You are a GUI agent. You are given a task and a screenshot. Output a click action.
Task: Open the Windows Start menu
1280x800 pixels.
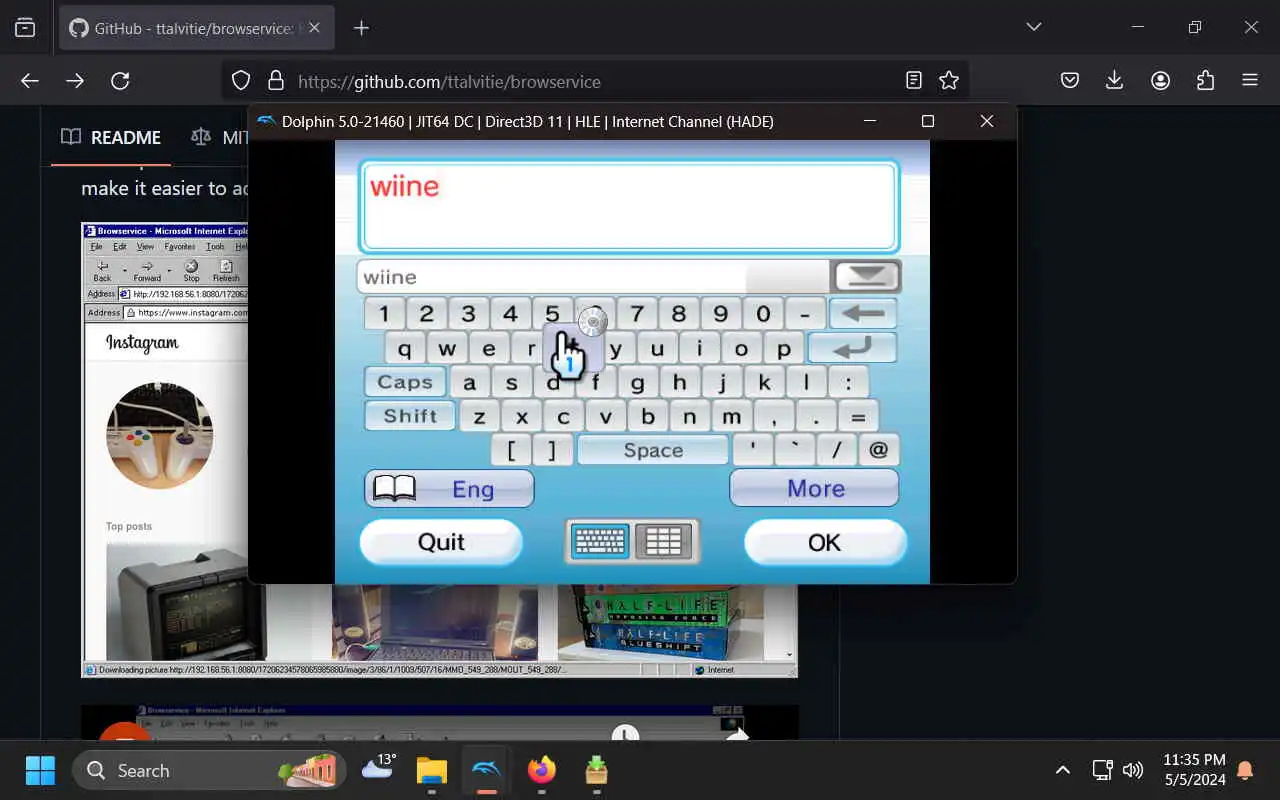[x=40, y=770]
